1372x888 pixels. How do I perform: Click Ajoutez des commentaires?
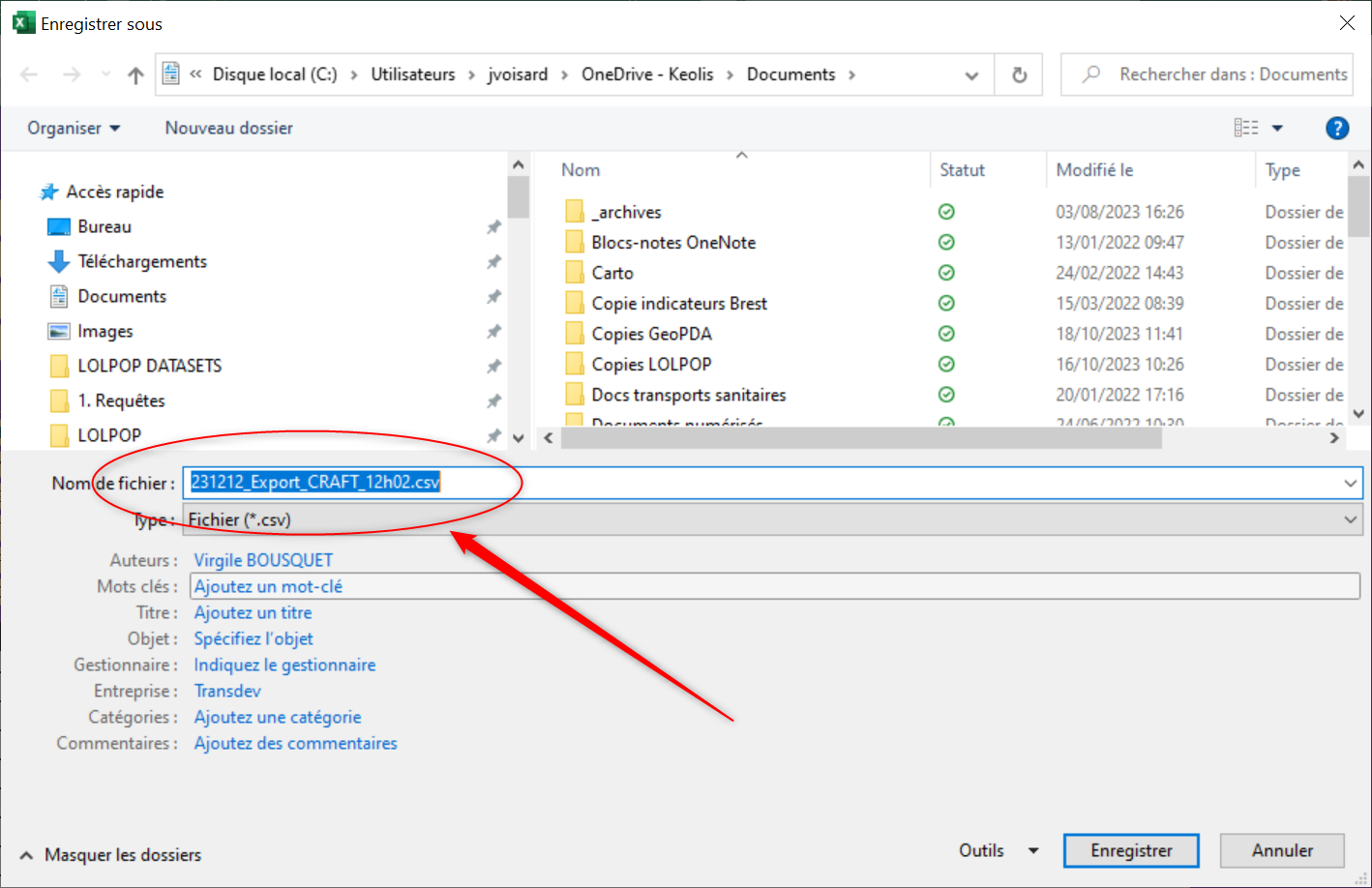pos(296,743)
